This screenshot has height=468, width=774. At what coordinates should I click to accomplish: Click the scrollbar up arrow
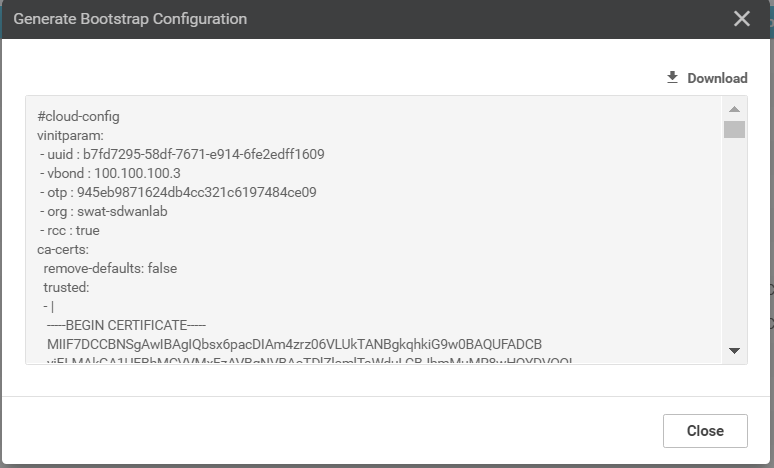[x=734, y=109]
